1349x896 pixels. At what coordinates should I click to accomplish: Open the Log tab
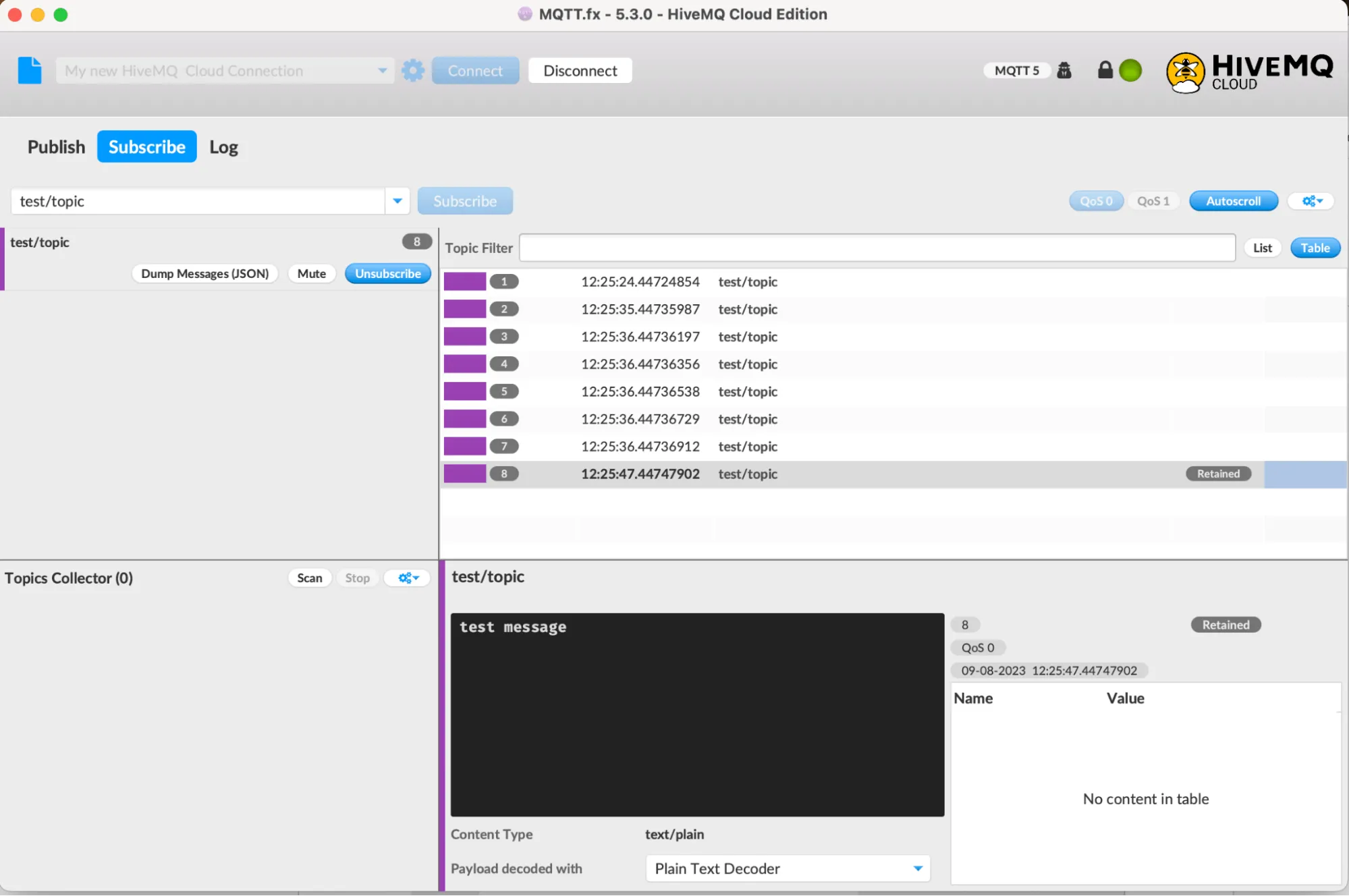coord(223,147)
